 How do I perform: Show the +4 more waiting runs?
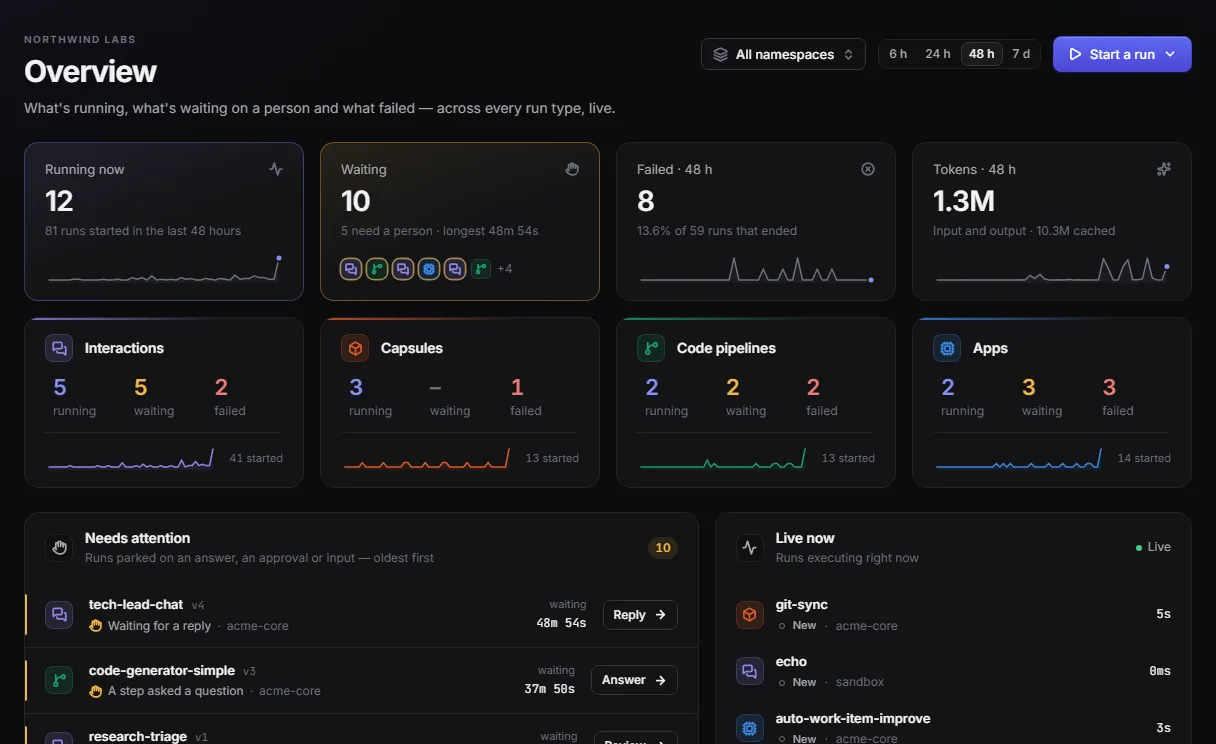pyautogui.click(x=505, y=269)
